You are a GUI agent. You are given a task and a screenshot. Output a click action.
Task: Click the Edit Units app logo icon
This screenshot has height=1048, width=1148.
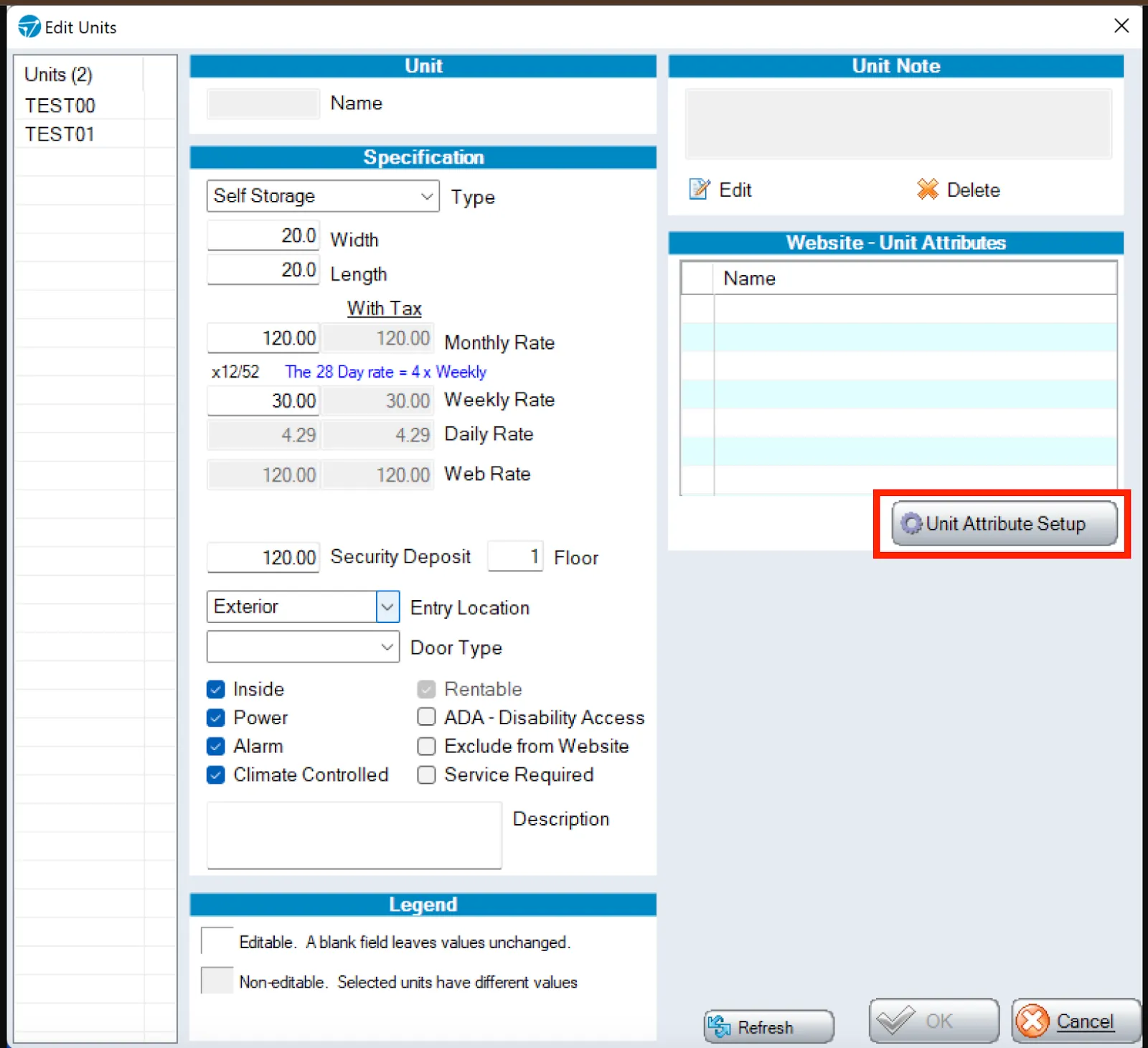pyautogui.click(x=29, y=27)
